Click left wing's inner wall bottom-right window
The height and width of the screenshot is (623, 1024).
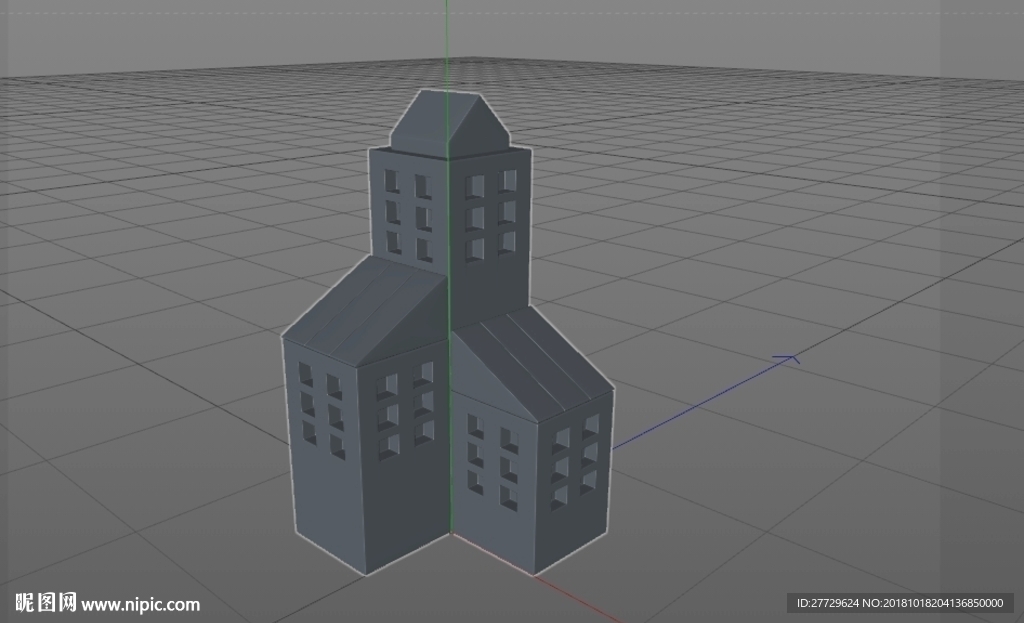(425, 431)
